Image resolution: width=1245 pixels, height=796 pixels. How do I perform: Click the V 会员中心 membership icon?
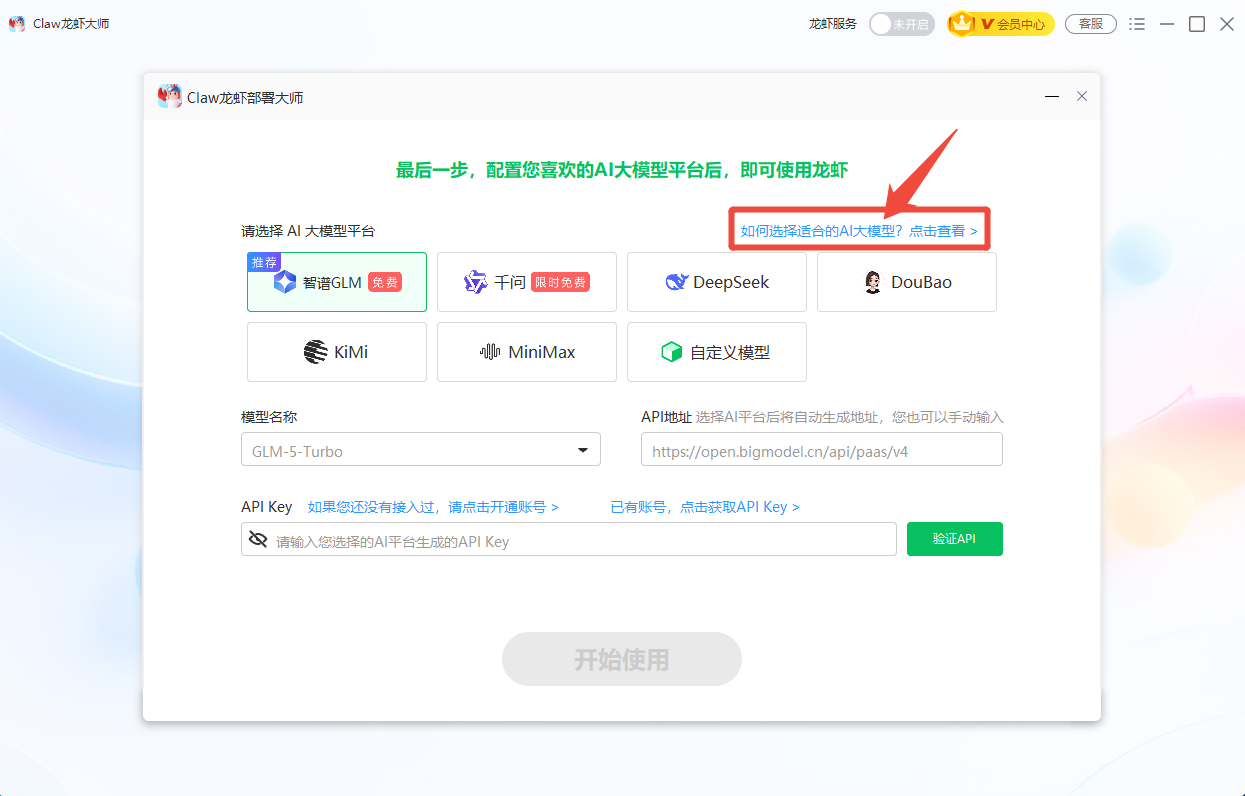pyautogui.click(x=1000, y=23)
